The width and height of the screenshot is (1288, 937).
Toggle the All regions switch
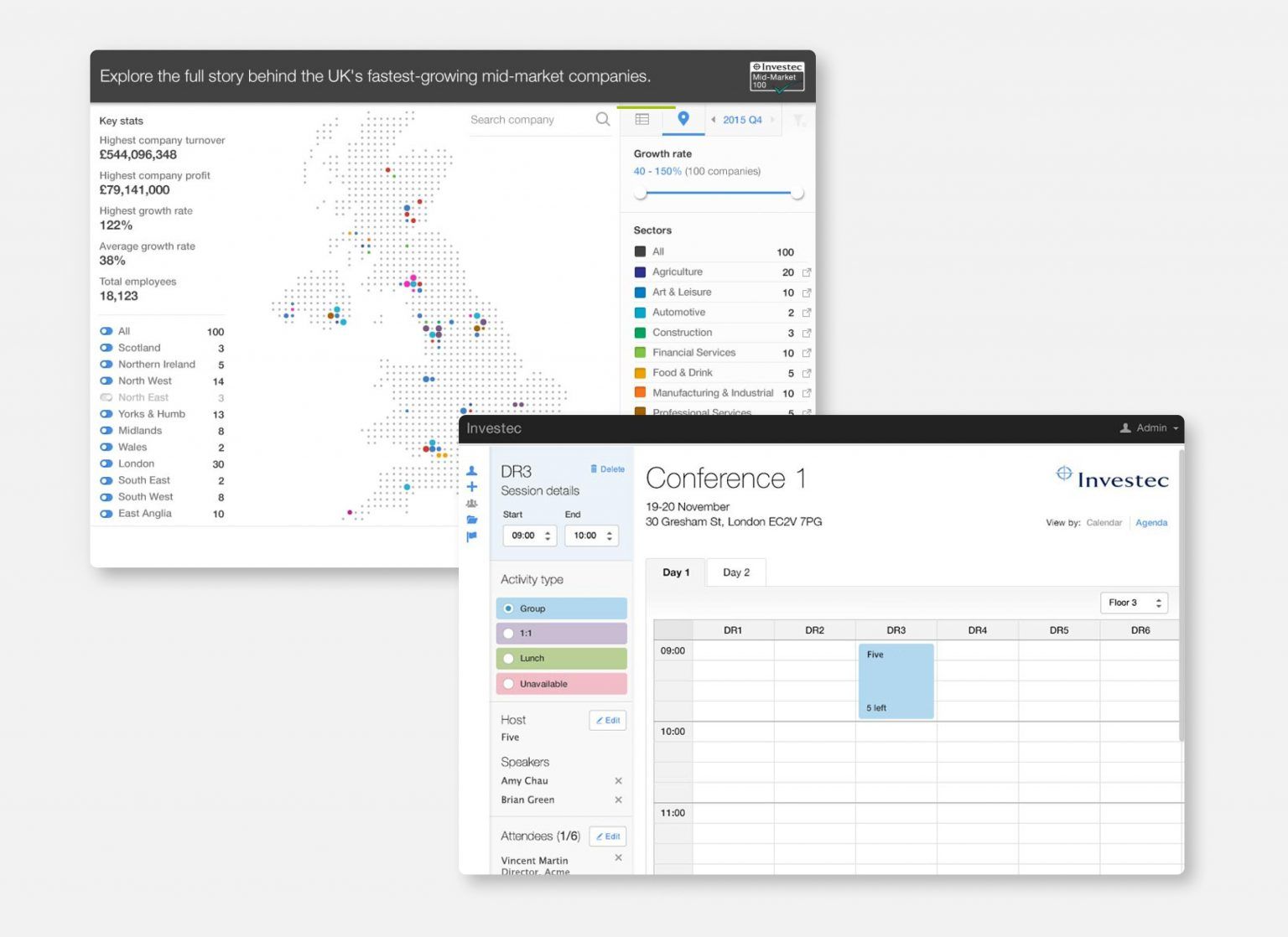coord(106,331)
